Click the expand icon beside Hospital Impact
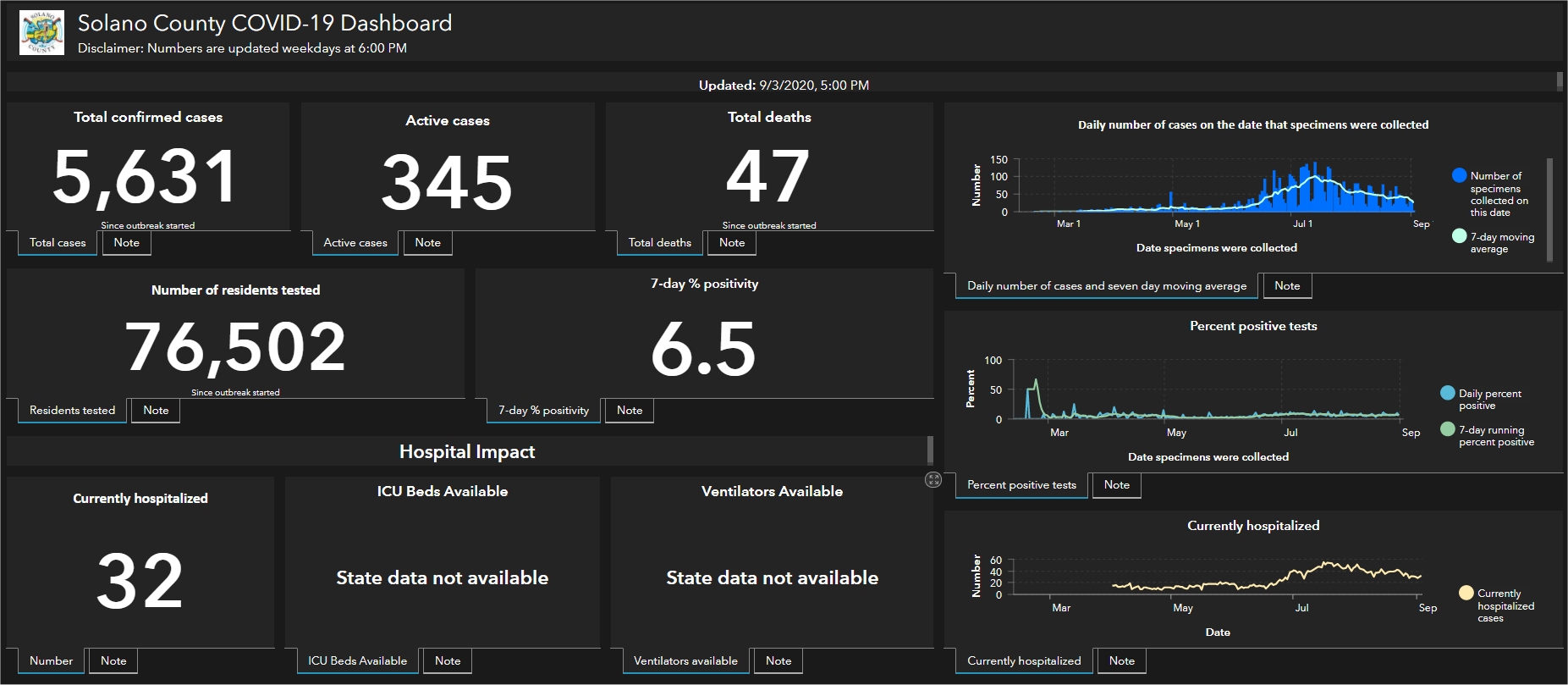 click(933, 480)
